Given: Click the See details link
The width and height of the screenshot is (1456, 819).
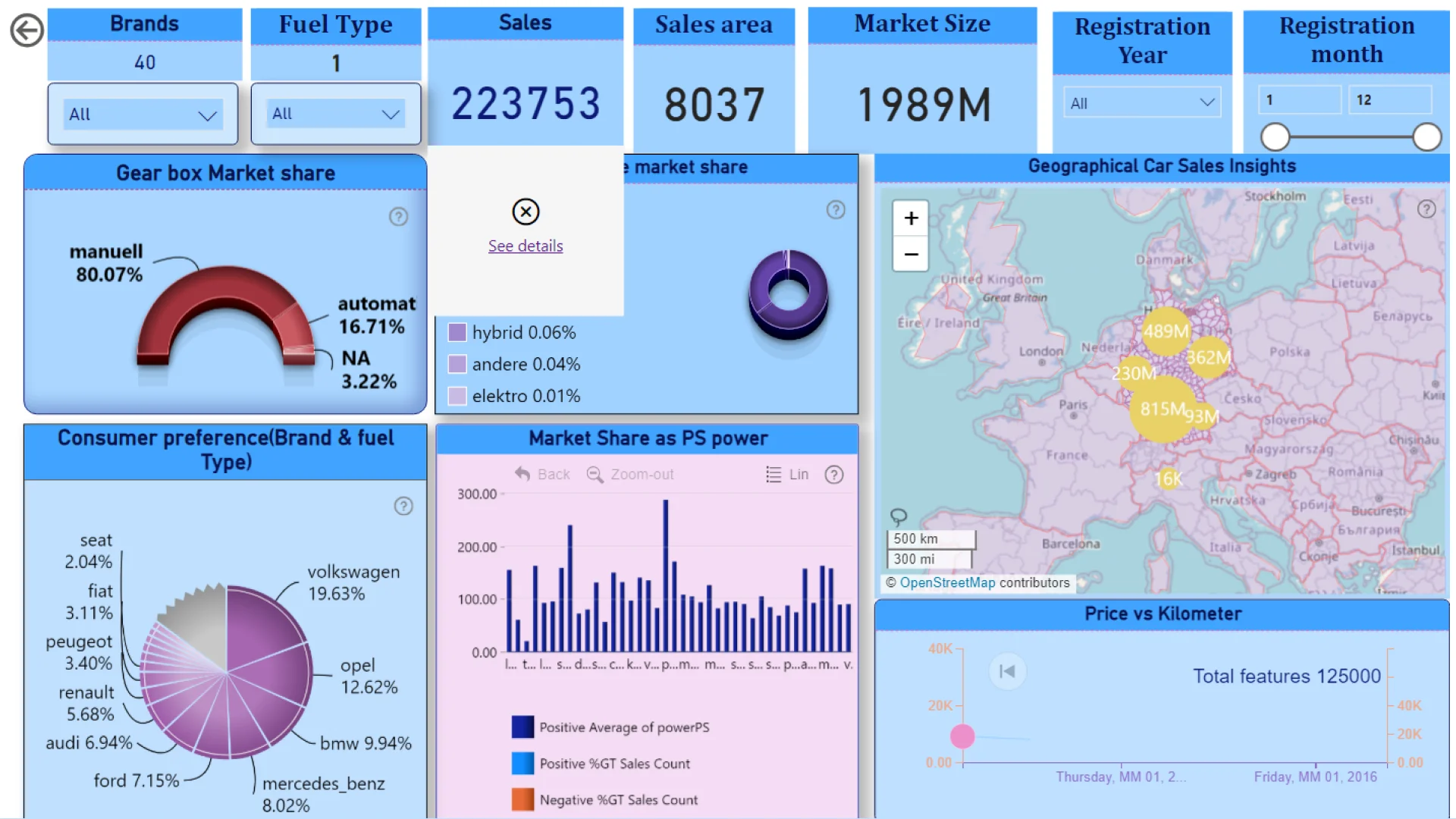Looking at the screenshot, I should (x=526, y=246).
